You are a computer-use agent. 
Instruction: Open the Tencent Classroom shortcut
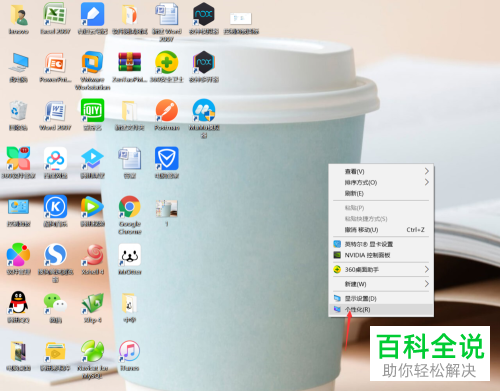tap(92, 159)
